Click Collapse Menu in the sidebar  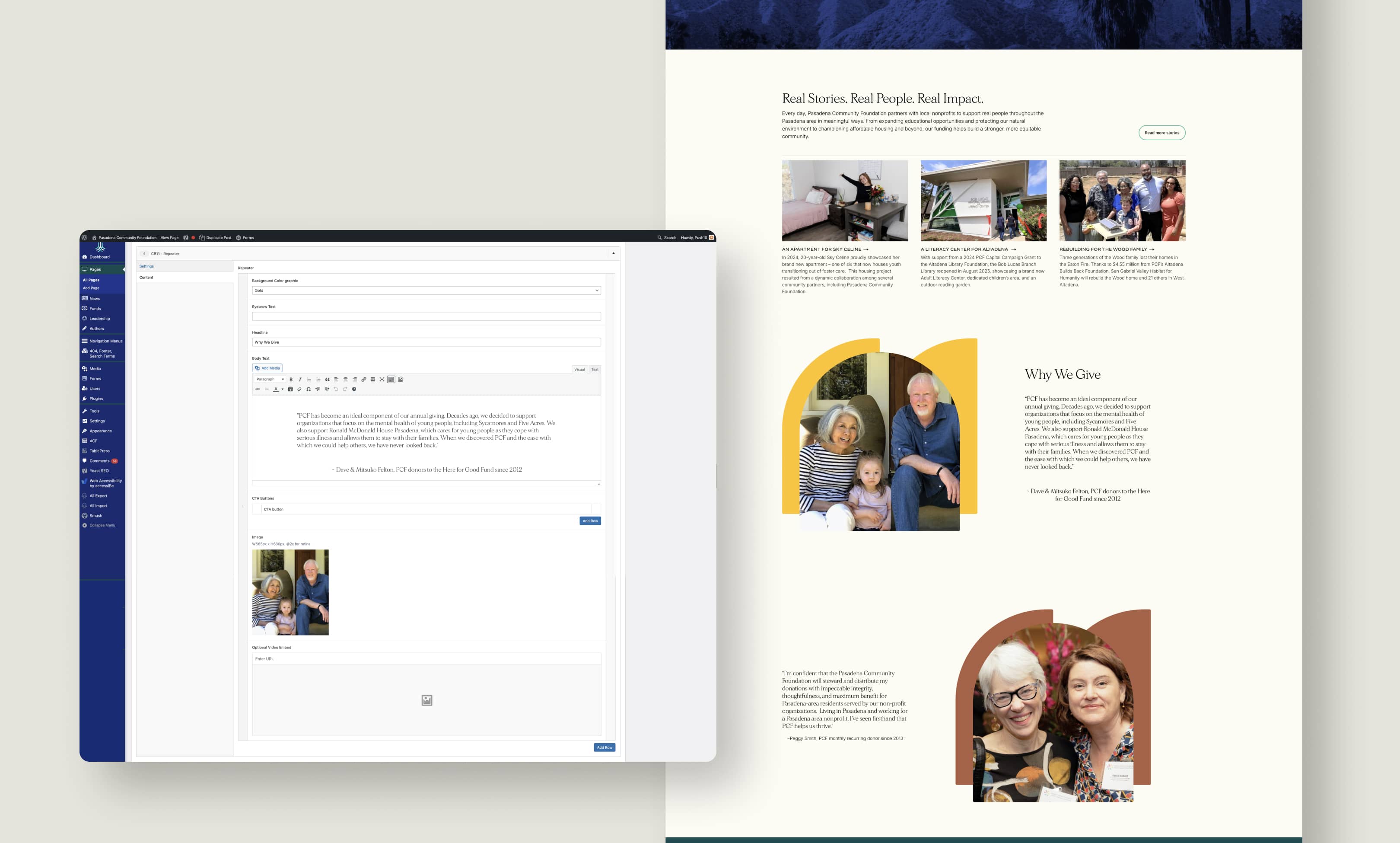coord(102,525)
